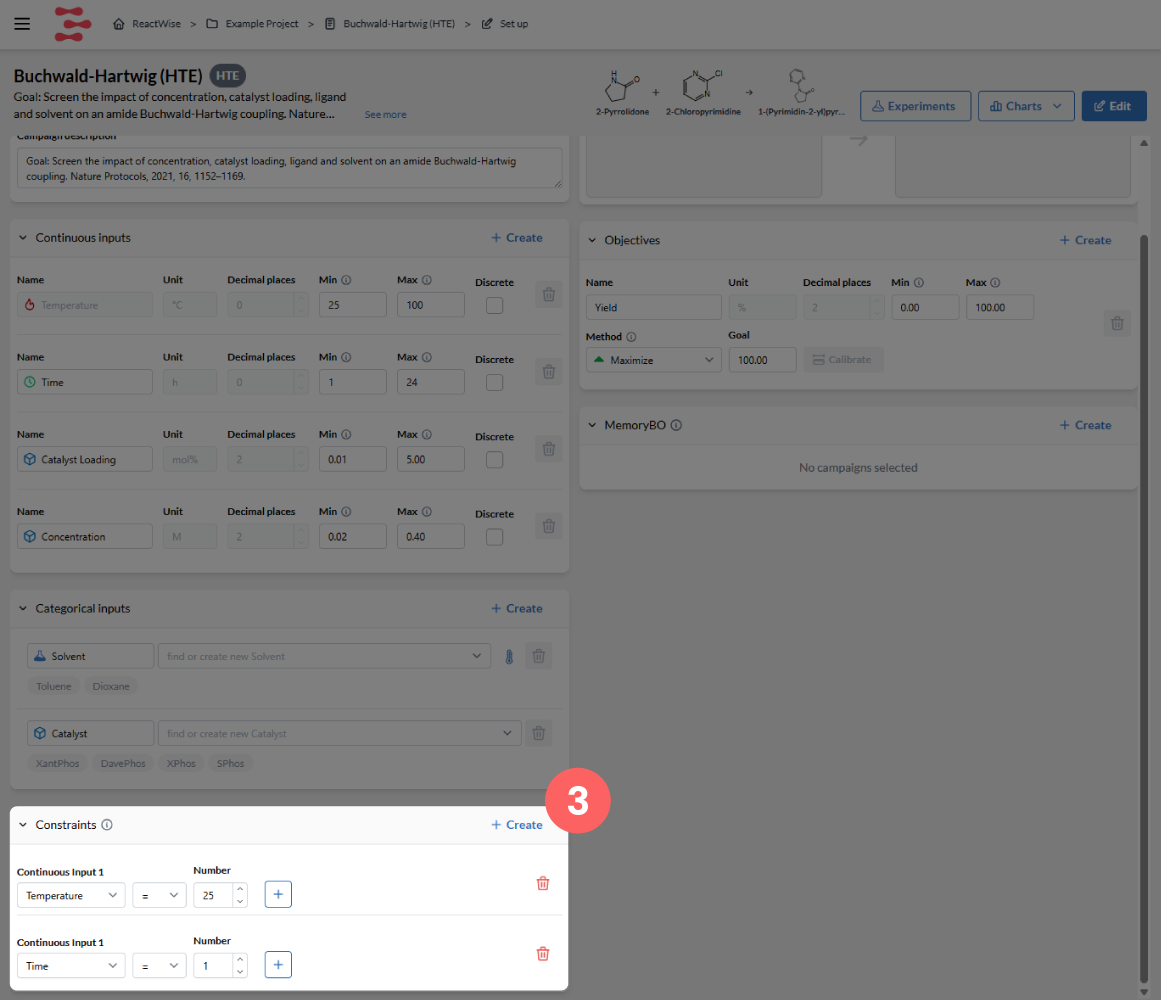The width and height of the screenshot is (1161, 1000).
Task: Click See more in goal description
Action: coord(385,115)
